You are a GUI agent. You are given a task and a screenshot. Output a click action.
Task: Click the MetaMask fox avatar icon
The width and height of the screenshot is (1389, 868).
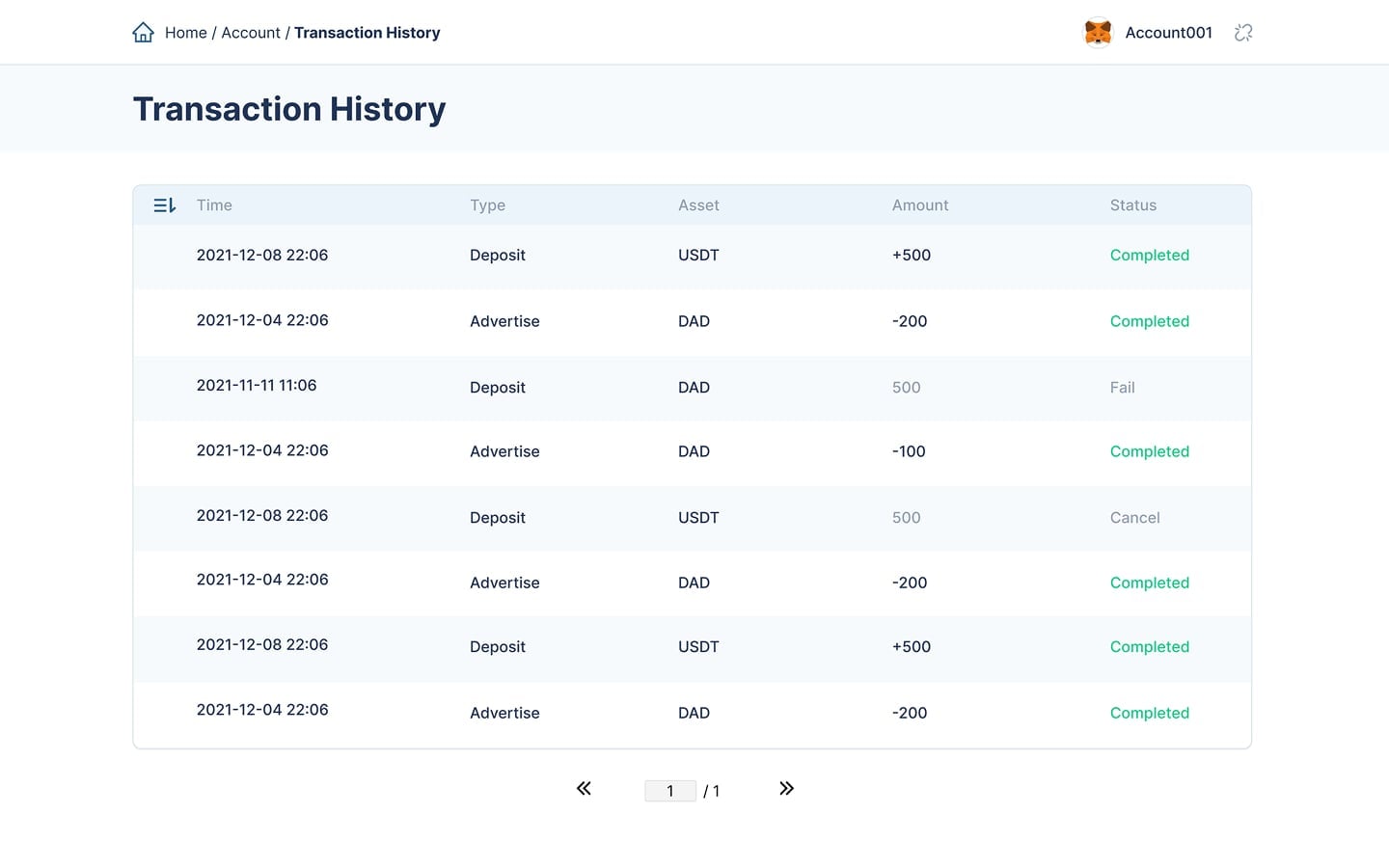click(x=1098, y=33)
